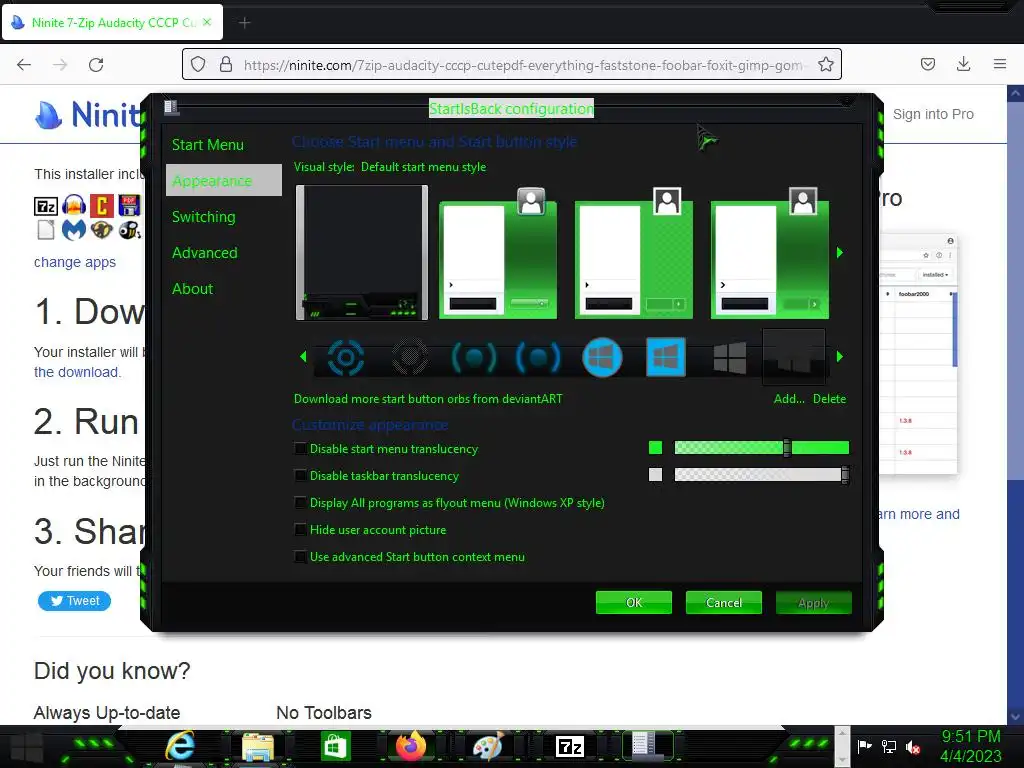Open 7-Zip from the taskbar
This screenshot has width=1024, height=768.
coord(569,746)
